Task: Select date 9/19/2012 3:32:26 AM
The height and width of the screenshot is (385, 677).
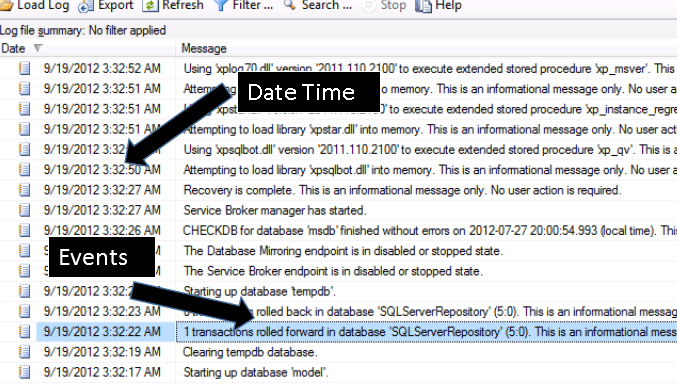Action: tap(102, 230)
